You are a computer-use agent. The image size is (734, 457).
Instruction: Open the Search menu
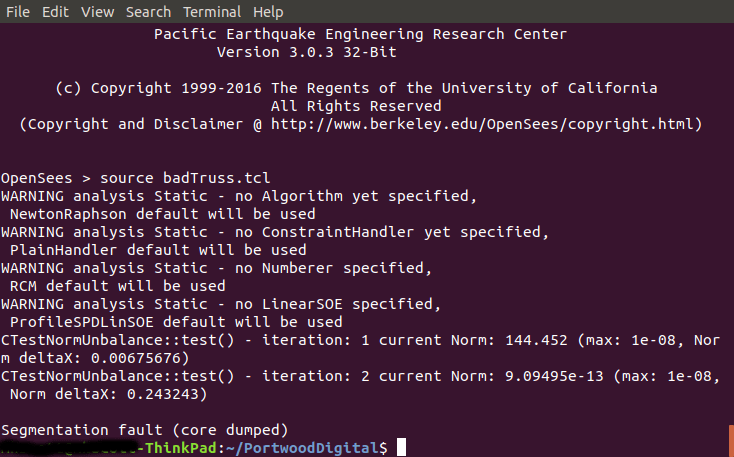(x=149, y=12)
